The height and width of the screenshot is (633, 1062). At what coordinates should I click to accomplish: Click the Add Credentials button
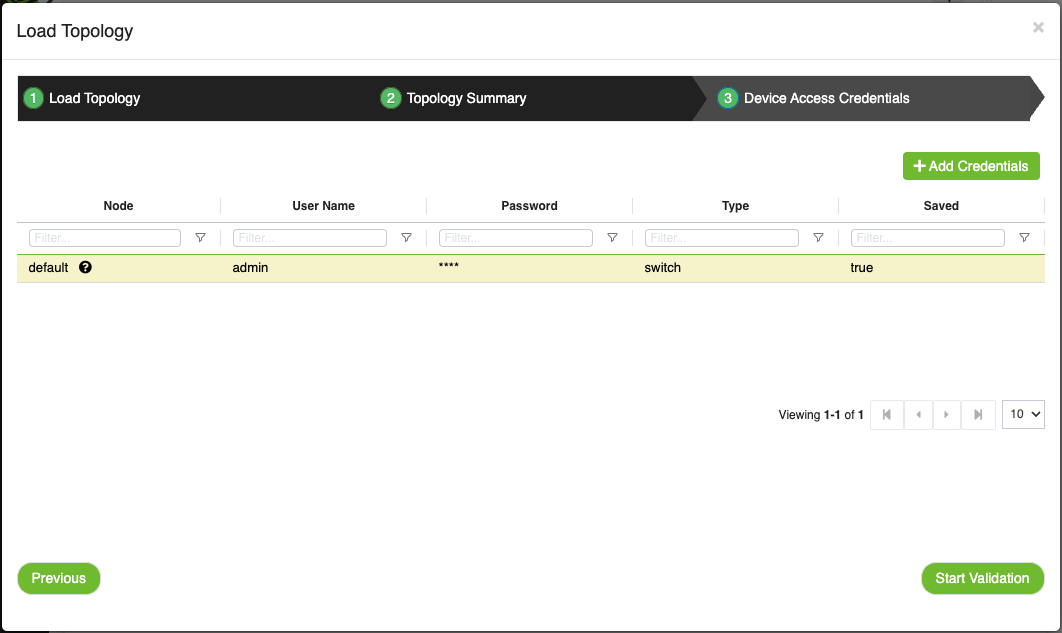coord(971,166)
